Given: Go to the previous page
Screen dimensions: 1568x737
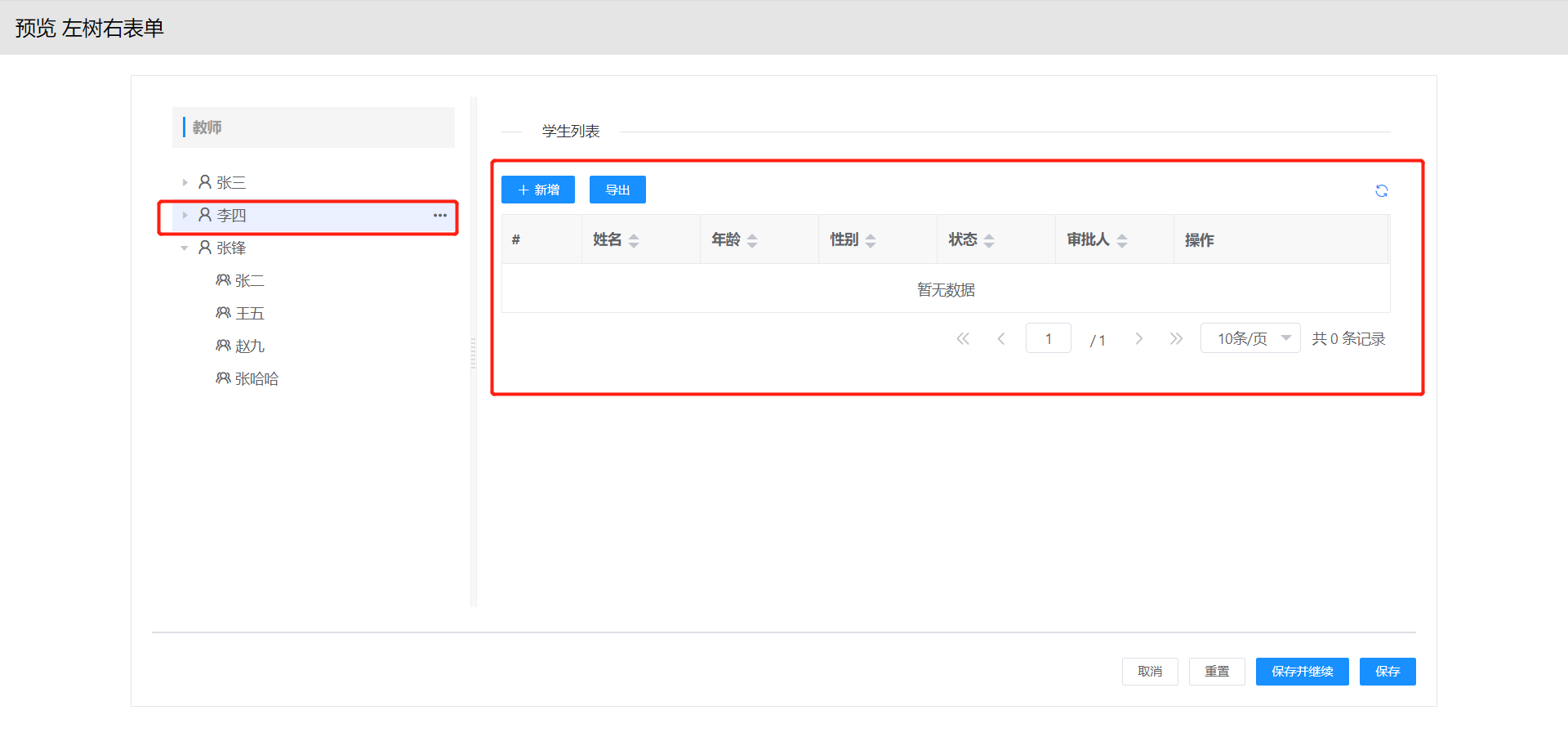Looking at the screenshot, I should click(1001, 339).
